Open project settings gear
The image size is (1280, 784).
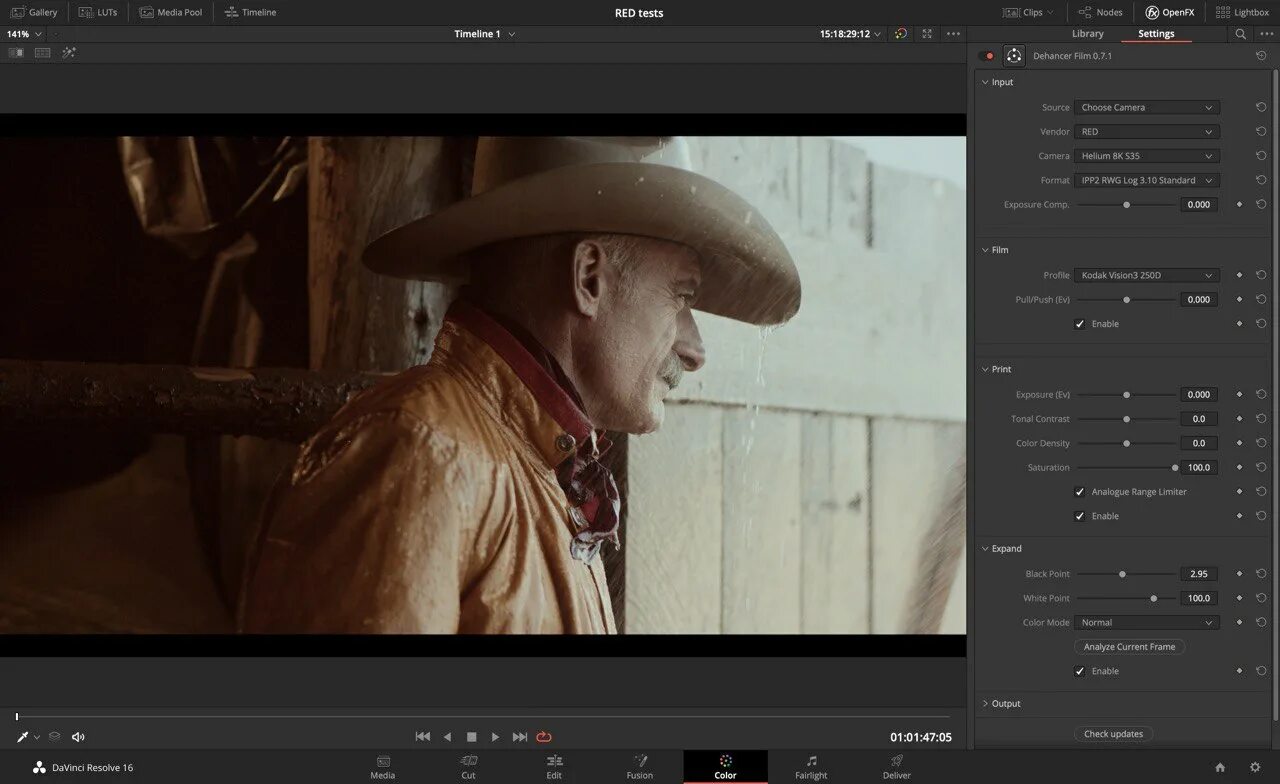[x=1255, y=767]
